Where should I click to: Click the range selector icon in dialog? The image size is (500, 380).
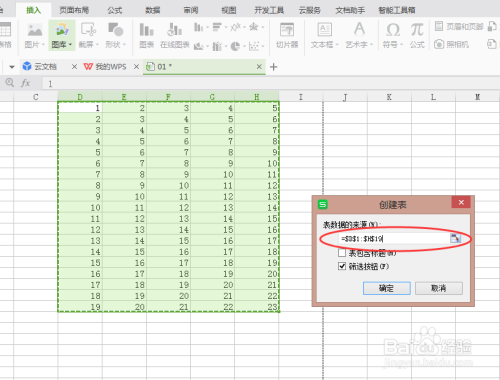[x=455, y=238]
